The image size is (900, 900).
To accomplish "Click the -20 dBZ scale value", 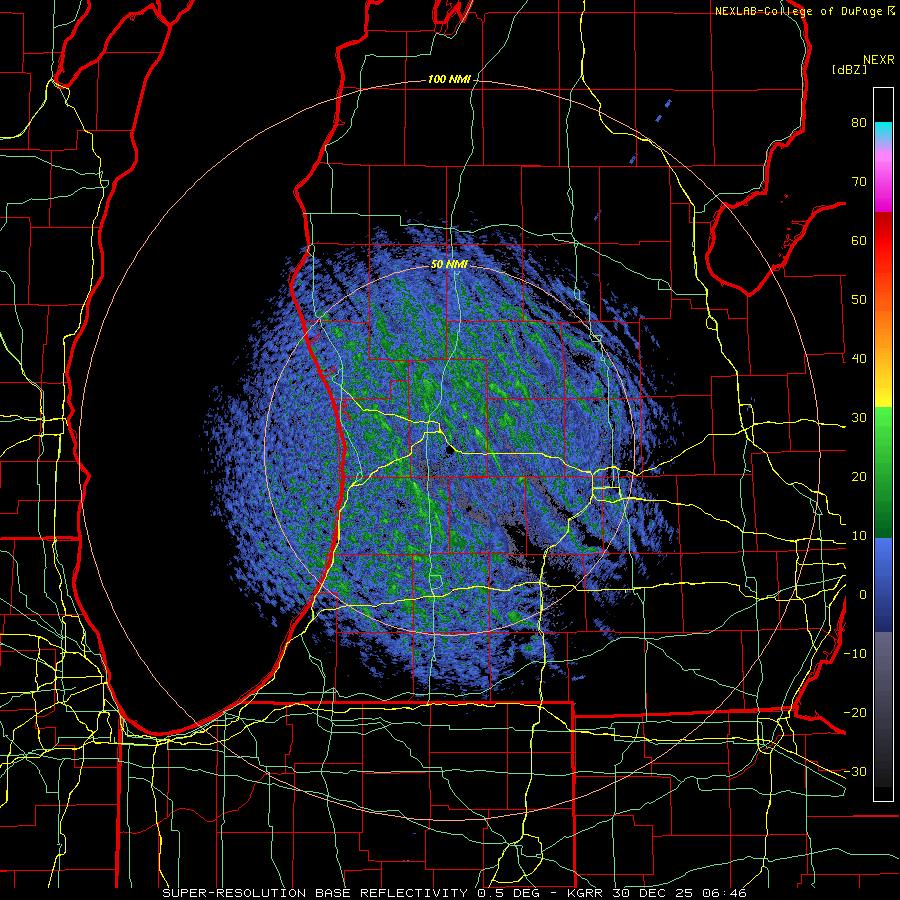I will point(855,712).
